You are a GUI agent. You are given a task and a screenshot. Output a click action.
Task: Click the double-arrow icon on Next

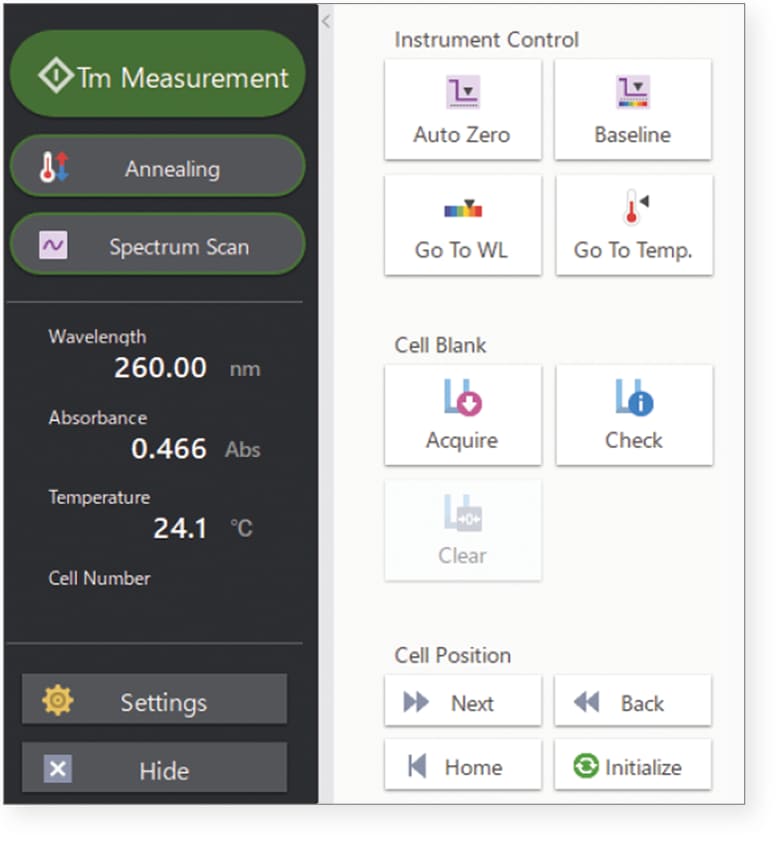(x=416, y=702)
